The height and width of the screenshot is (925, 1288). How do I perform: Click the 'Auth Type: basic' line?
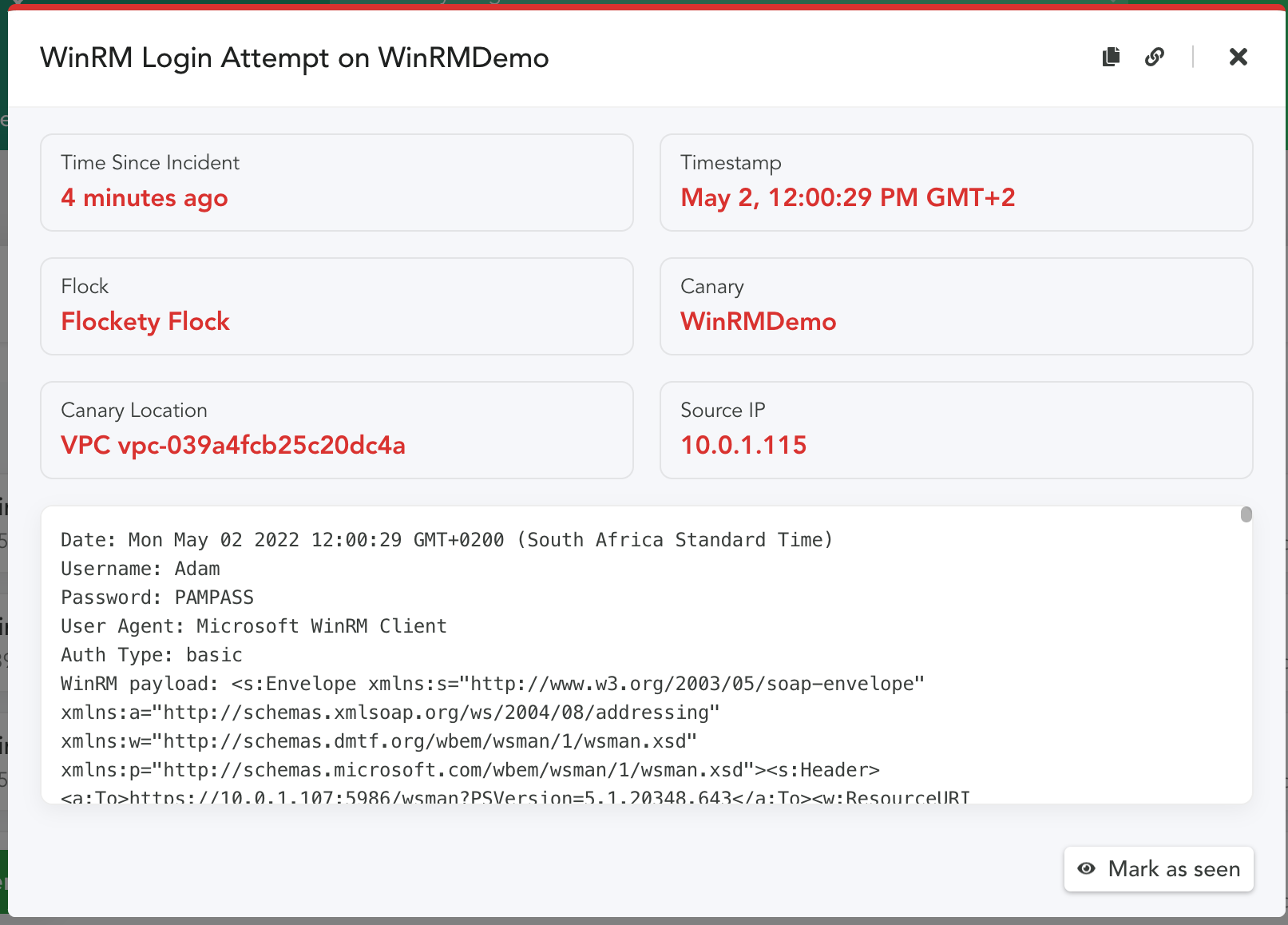coord(152,655)
